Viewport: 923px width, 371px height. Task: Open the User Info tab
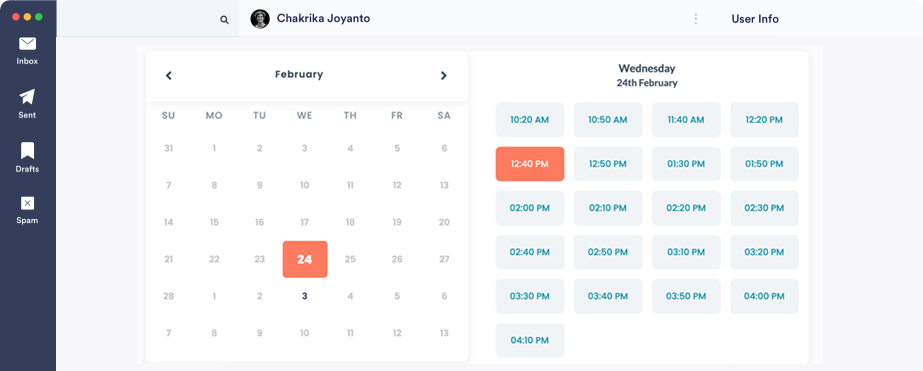coord(755,19)
